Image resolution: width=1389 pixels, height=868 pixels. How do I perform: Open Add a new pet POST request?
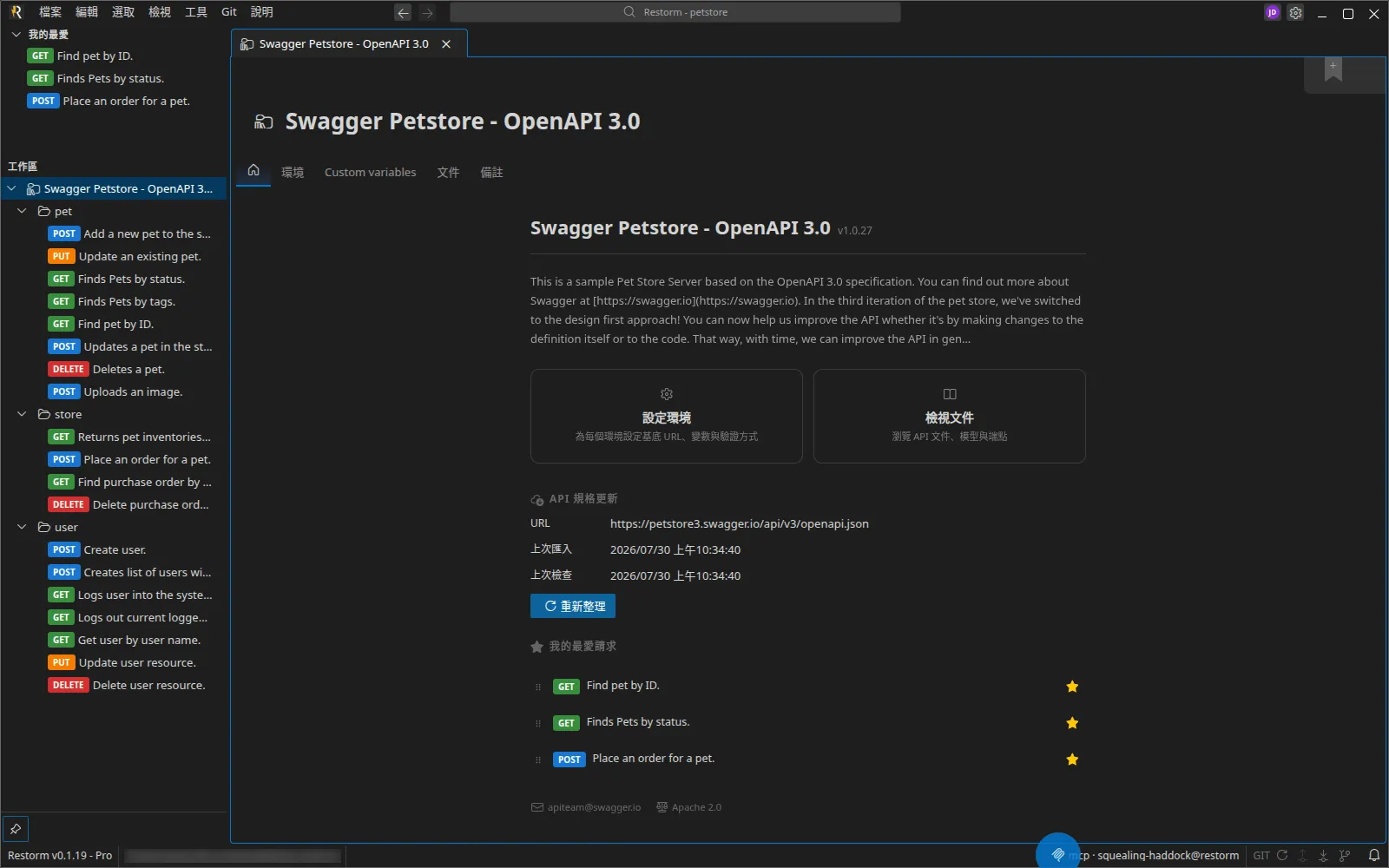click(130, 233)
